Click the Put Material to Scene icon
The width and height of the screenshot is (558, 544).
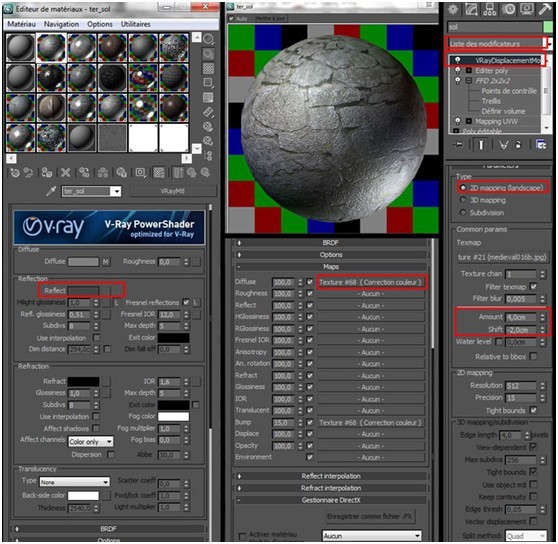click(x=28, y=173)
